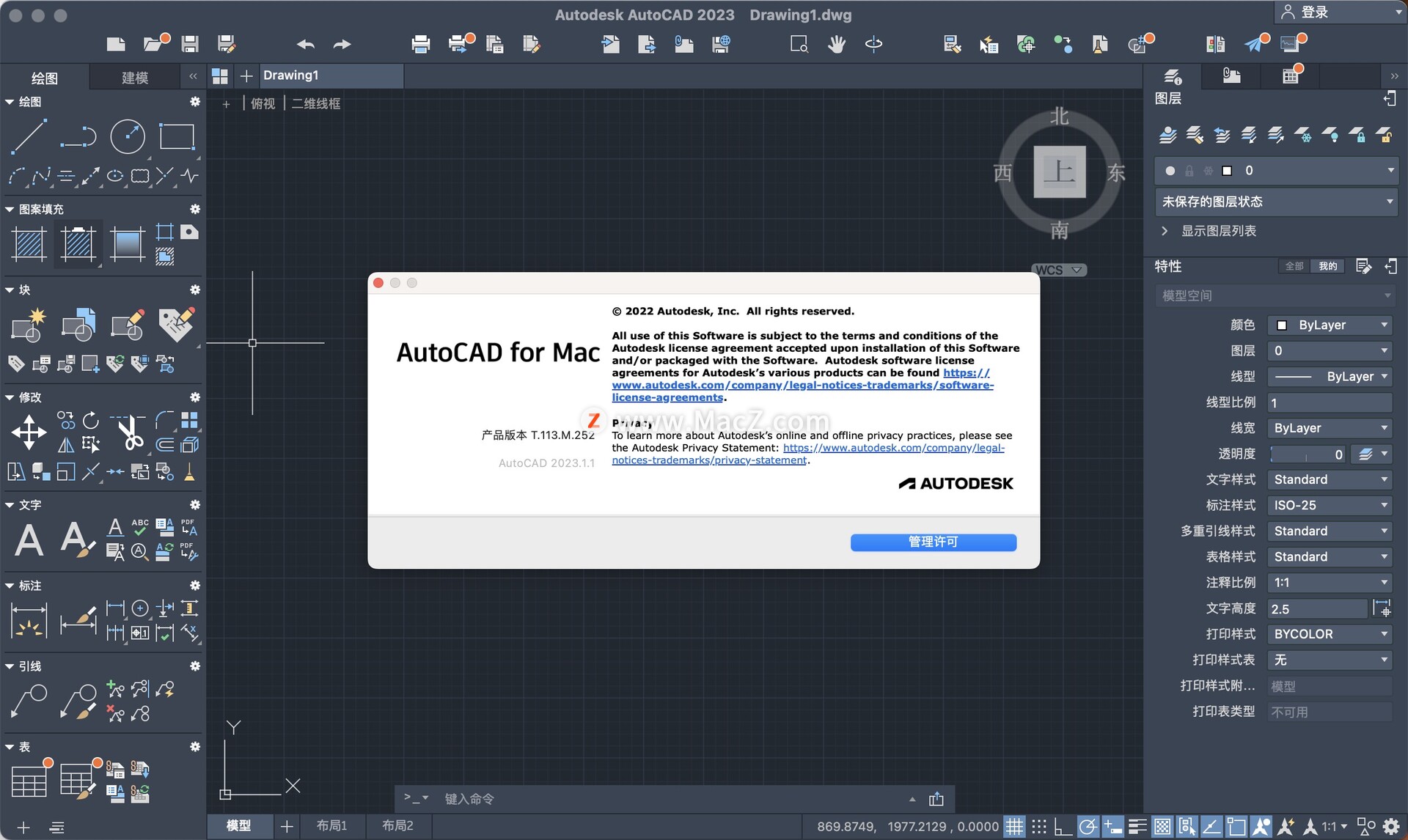This screenshot has width=1408, height=840.
Task: Select the Circle tool in the 绘图 panel
Action: point(128,137)
